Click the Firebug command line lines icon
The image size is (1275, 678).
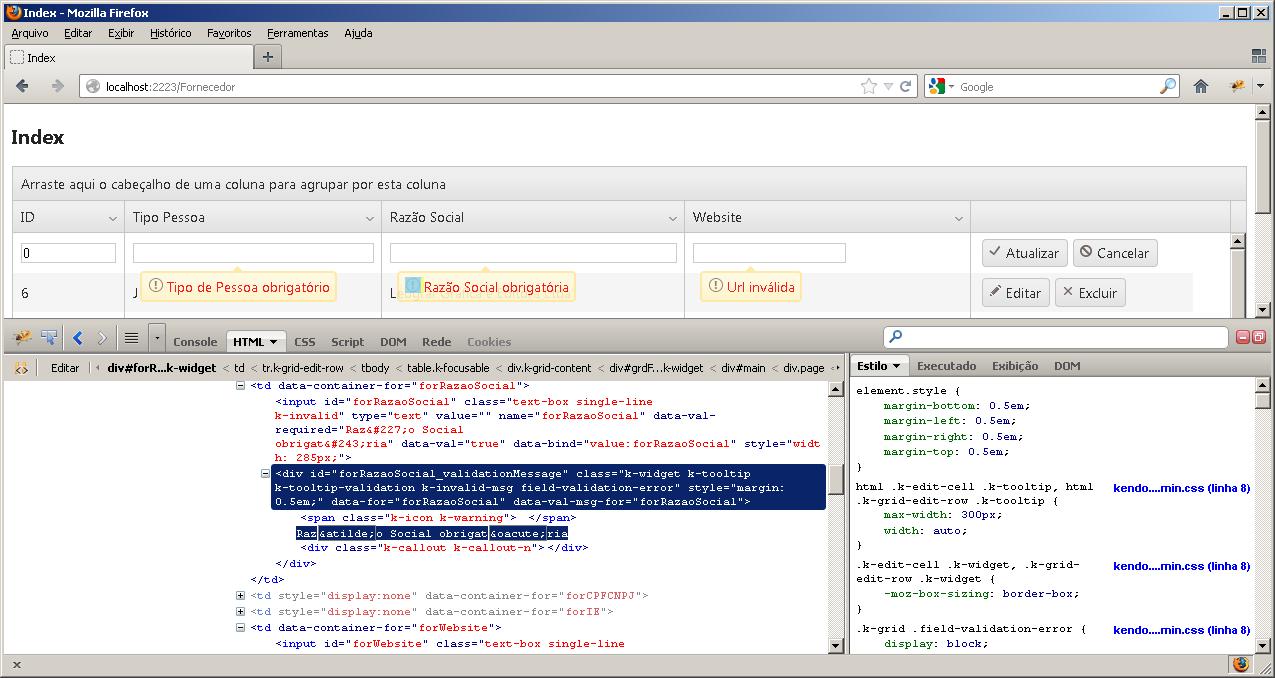(x=131, y=339)
